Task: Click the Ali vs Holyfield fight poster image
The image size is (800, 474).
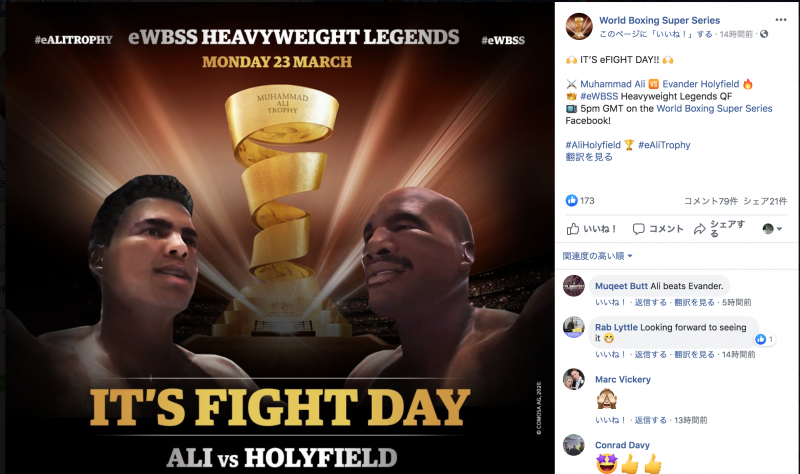Action: (280, 238)
